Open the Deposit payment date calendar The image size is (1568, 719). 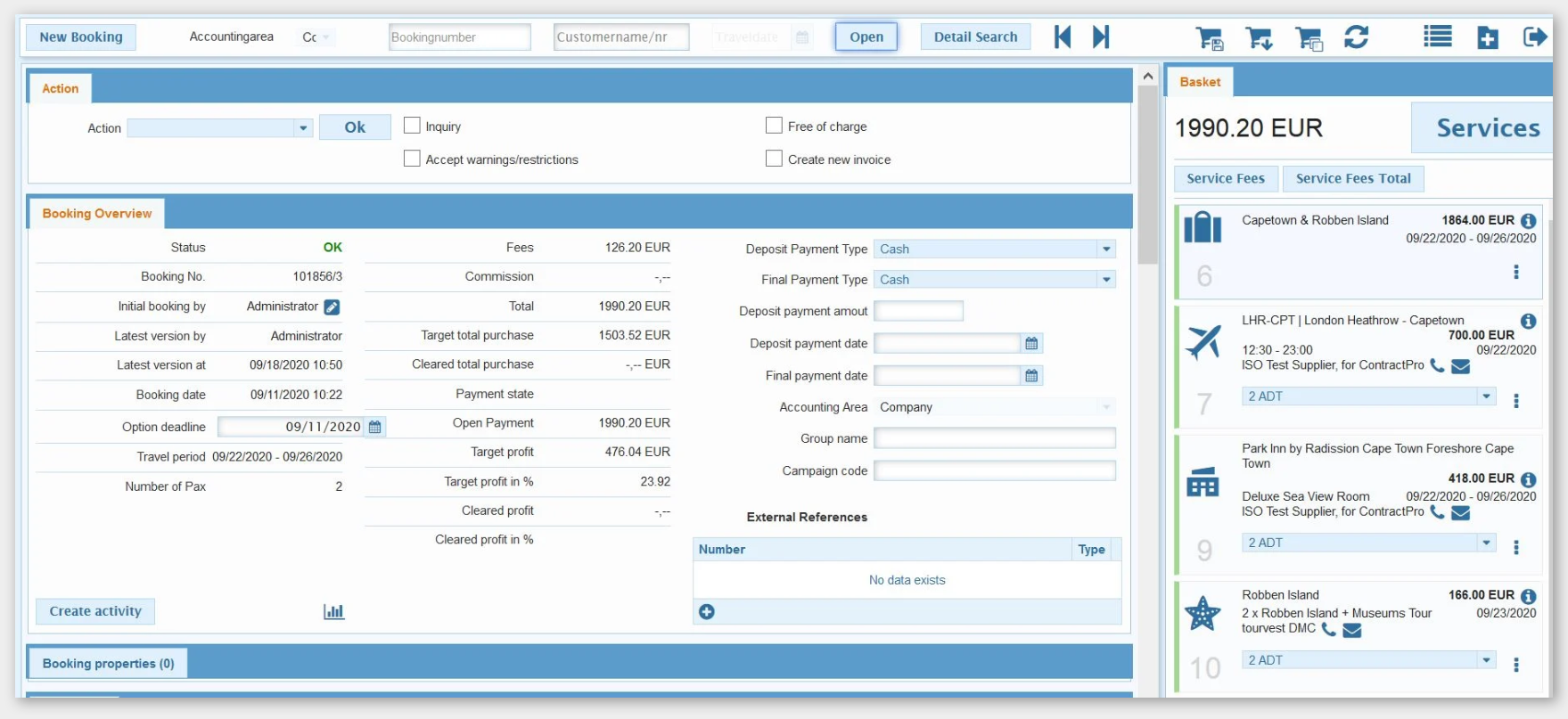[x=1031, y=344]
